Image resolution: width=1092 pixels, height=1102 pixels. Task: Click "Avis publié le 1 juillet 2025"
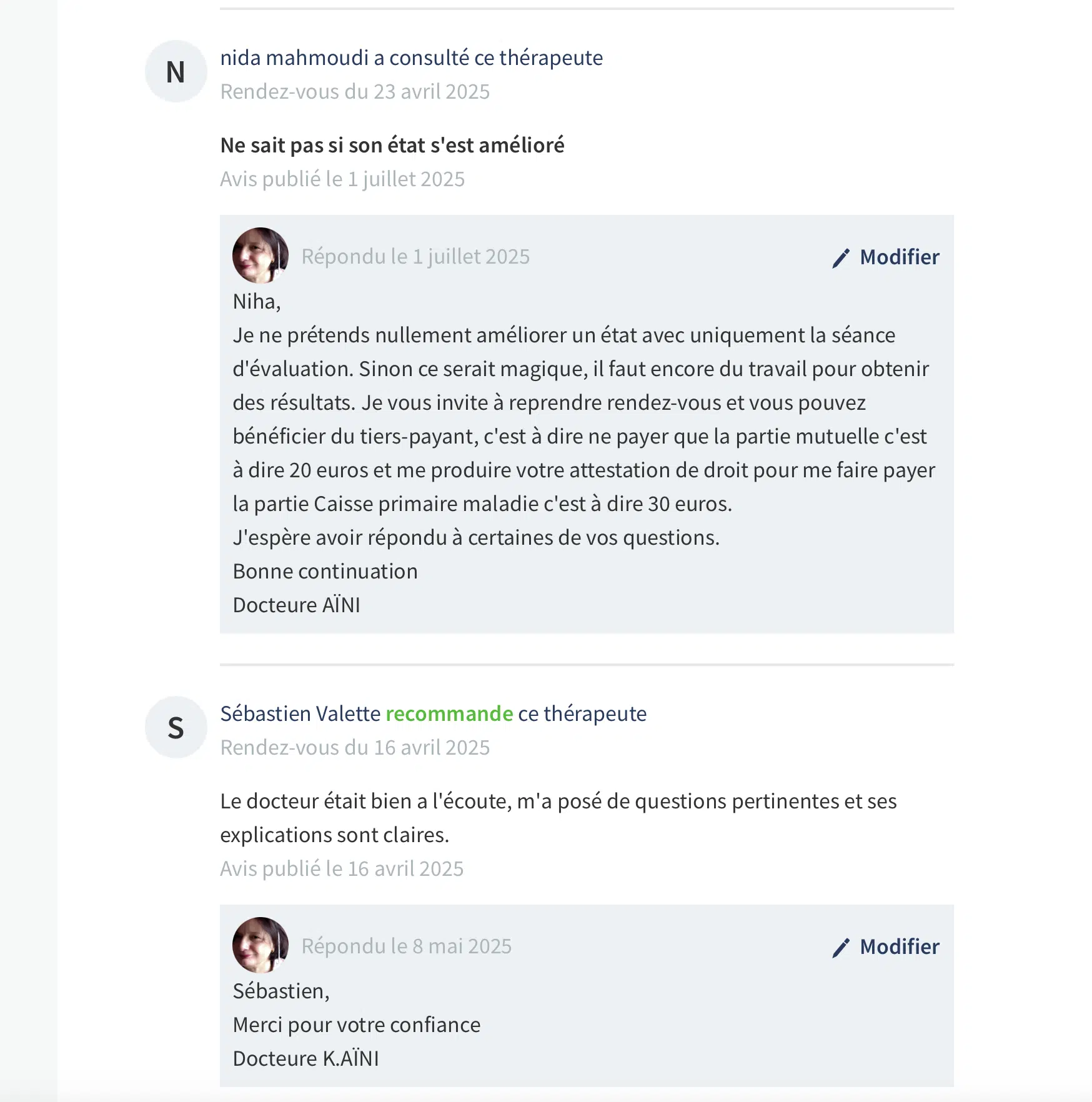pos(342,179)
